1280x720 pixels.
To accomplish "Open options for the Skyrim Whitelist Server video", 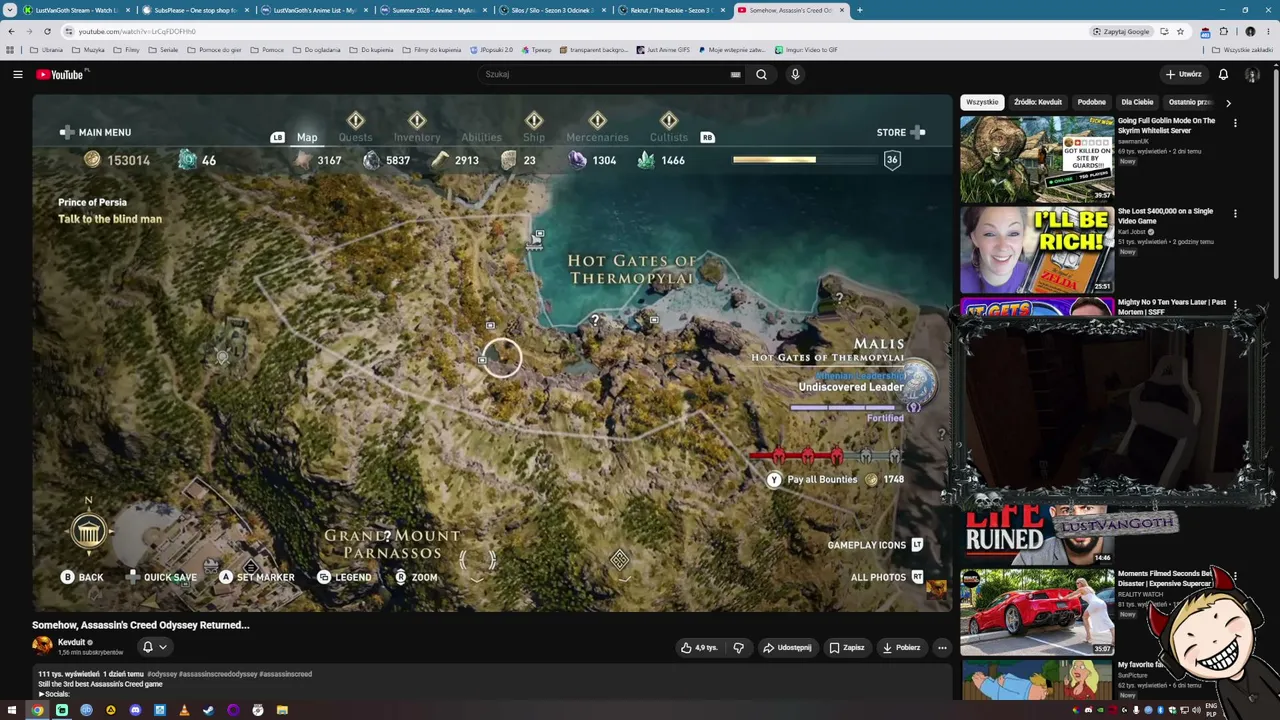I will tap(1235, 123).
